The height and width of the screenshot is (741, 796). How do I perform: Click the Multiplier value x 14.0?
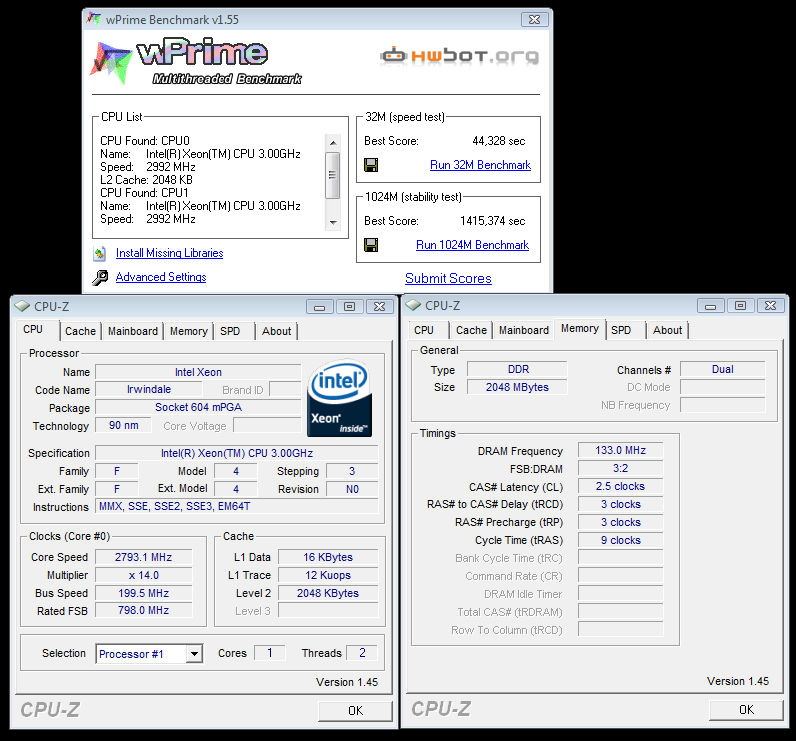144,575
